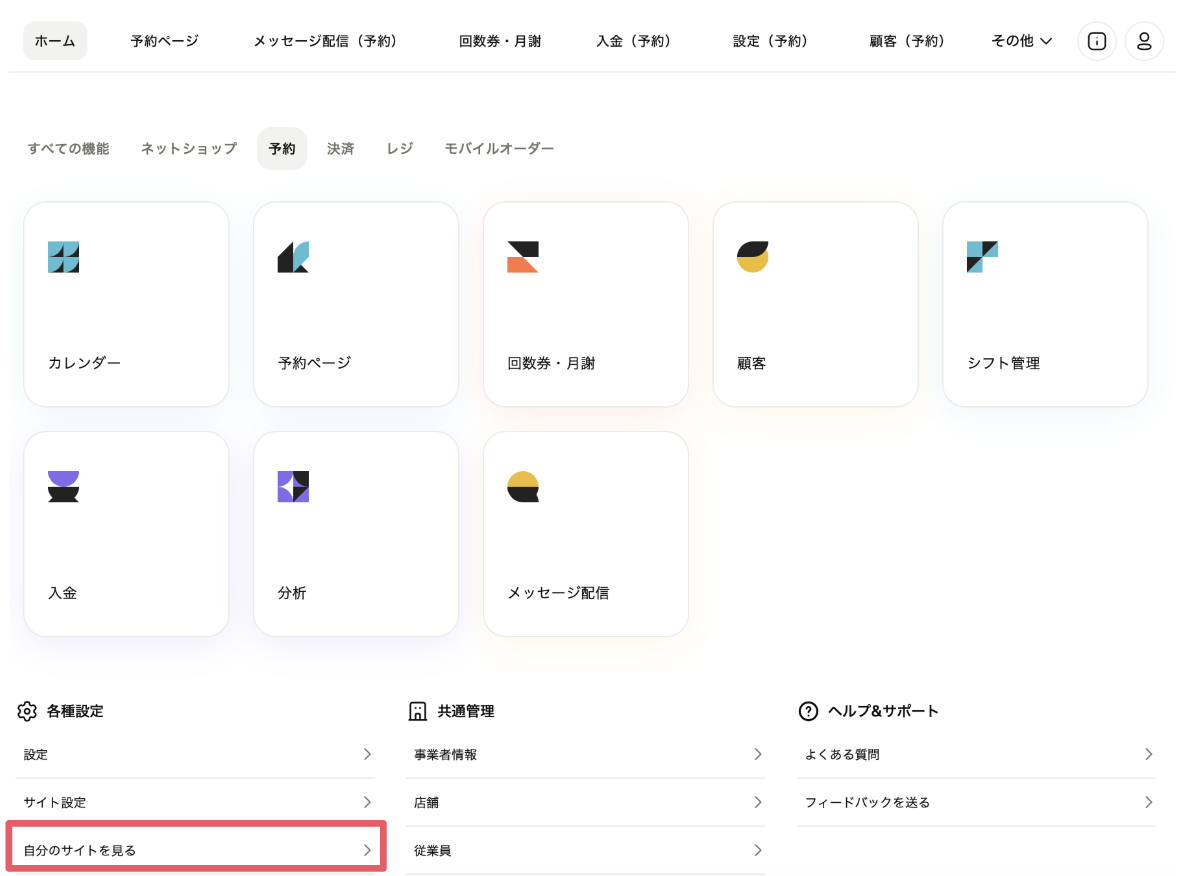Open the 分析 card icon
This screenshot has width=1202, height=876.
coord(293,486)
